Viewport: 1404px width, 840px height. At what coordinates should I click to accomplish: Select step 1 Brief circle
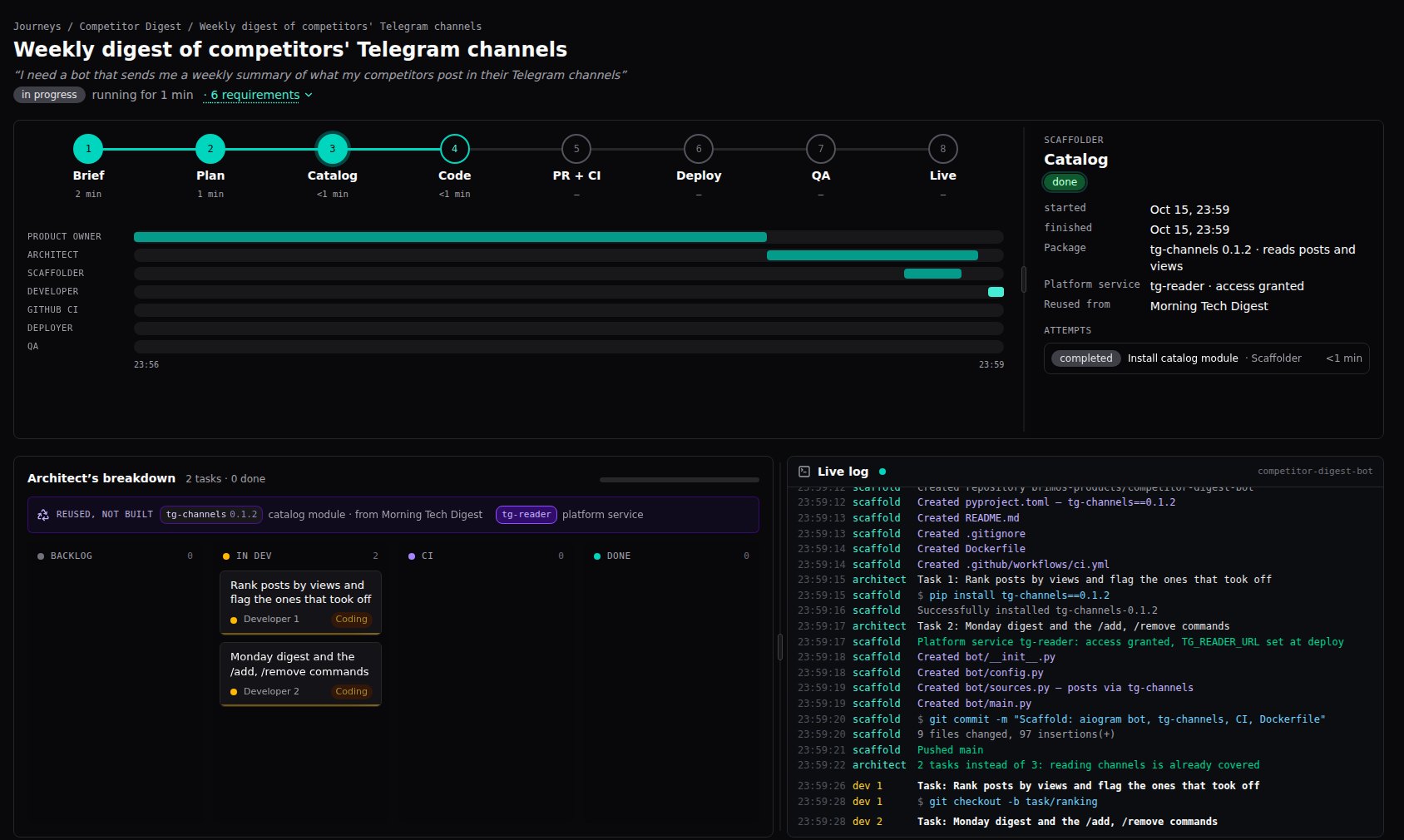click(88, 149)
